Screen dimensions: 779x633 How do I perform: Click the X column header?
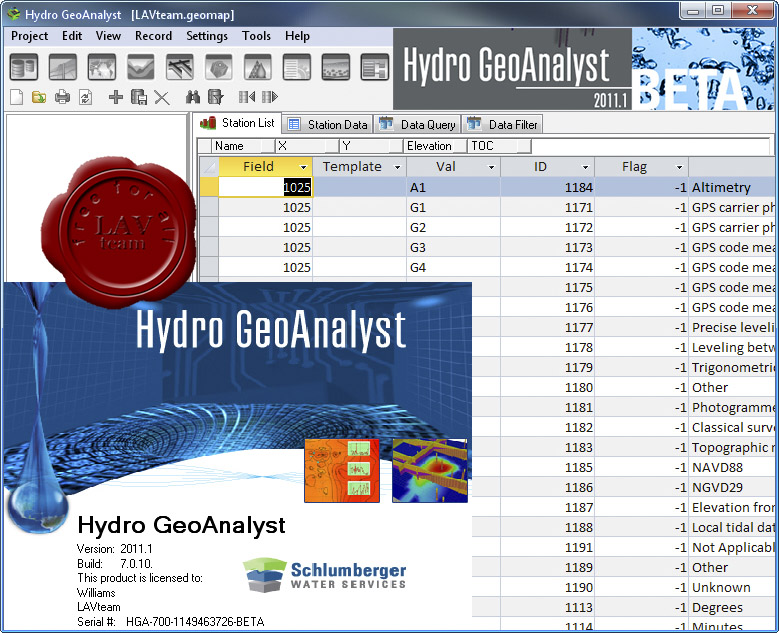(307, 146)
